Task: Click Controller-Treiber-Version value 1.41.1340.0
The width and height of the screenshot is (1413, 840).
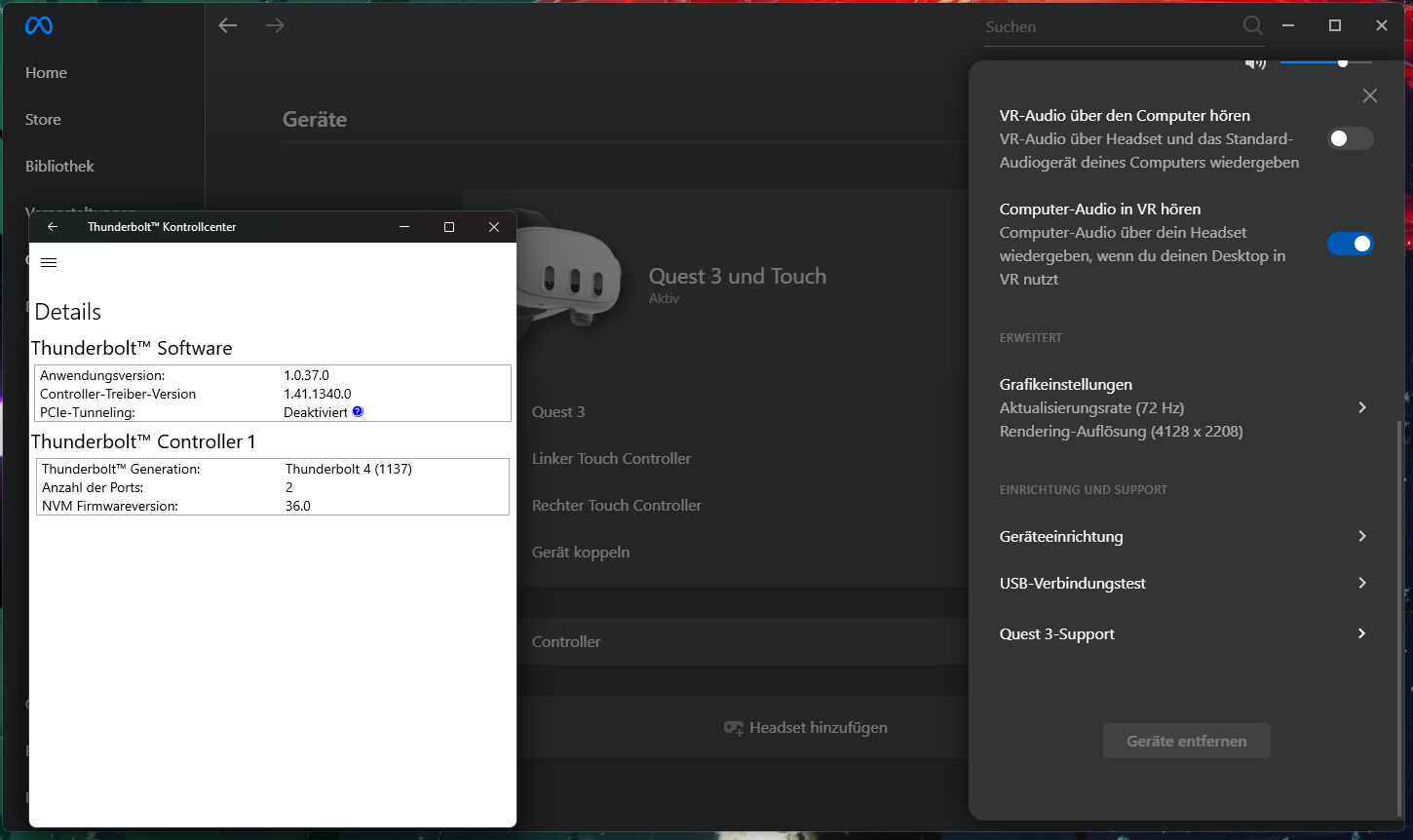Action: 318,394
